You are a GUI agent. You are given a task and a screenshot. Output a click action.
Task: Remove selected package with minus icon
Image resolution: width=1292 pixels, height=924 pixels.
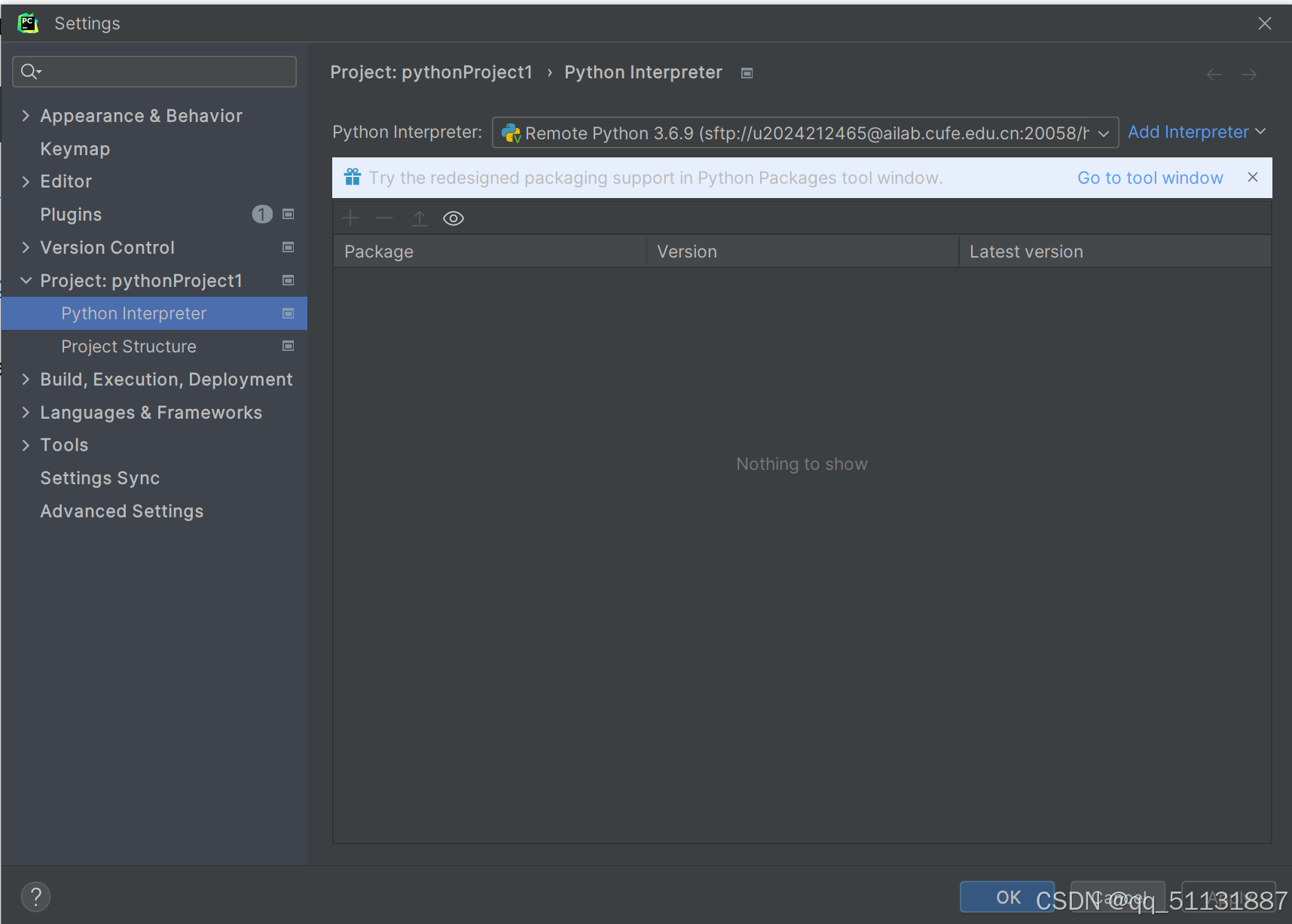(384, 218)
